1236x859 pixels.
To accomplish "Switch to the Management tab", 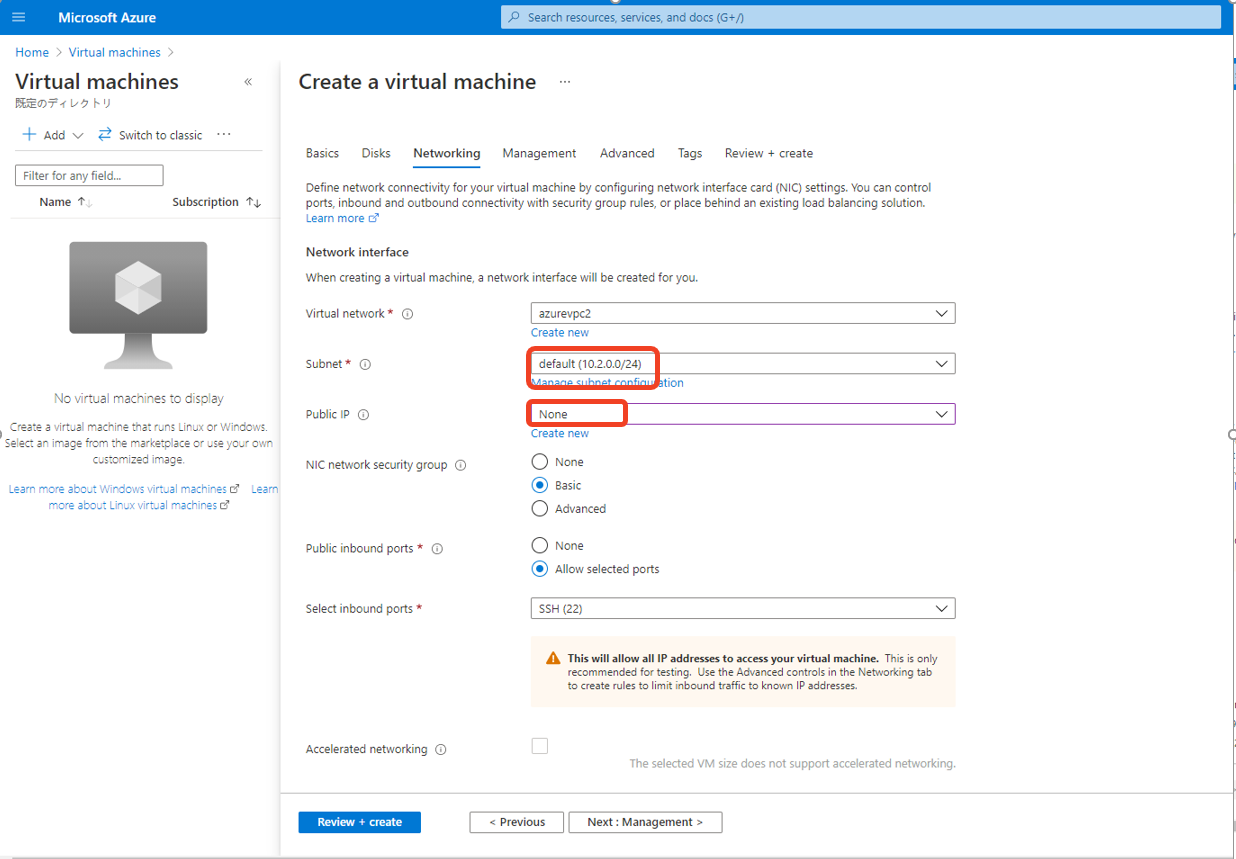I will 539,153.
